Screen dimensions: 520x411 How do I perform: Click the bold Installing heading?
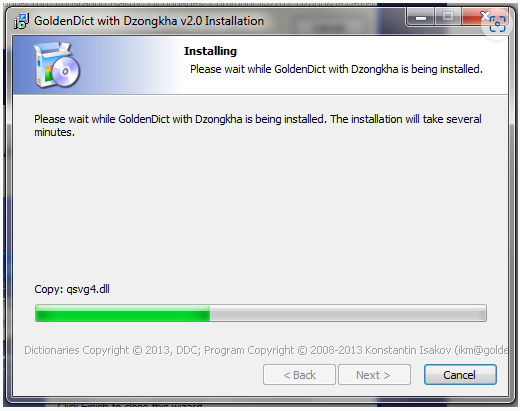click(x=210, y=51)
